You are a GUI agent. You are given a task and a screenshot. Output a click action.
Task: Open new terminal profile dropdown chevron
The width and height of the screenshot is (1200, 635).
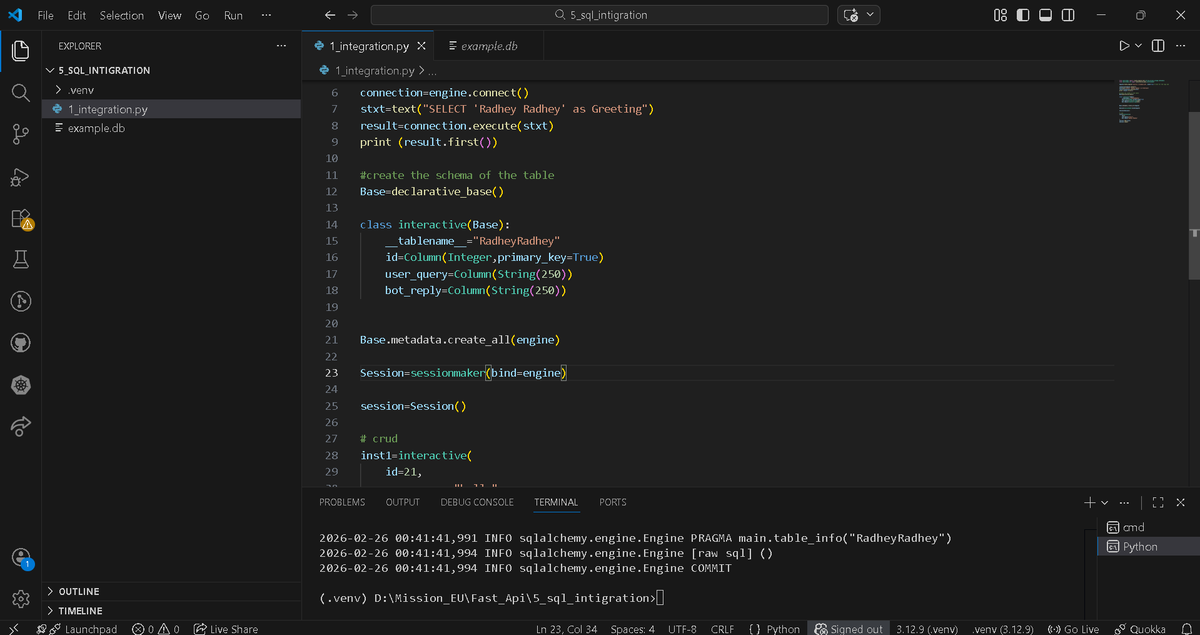pos(1104,502)
